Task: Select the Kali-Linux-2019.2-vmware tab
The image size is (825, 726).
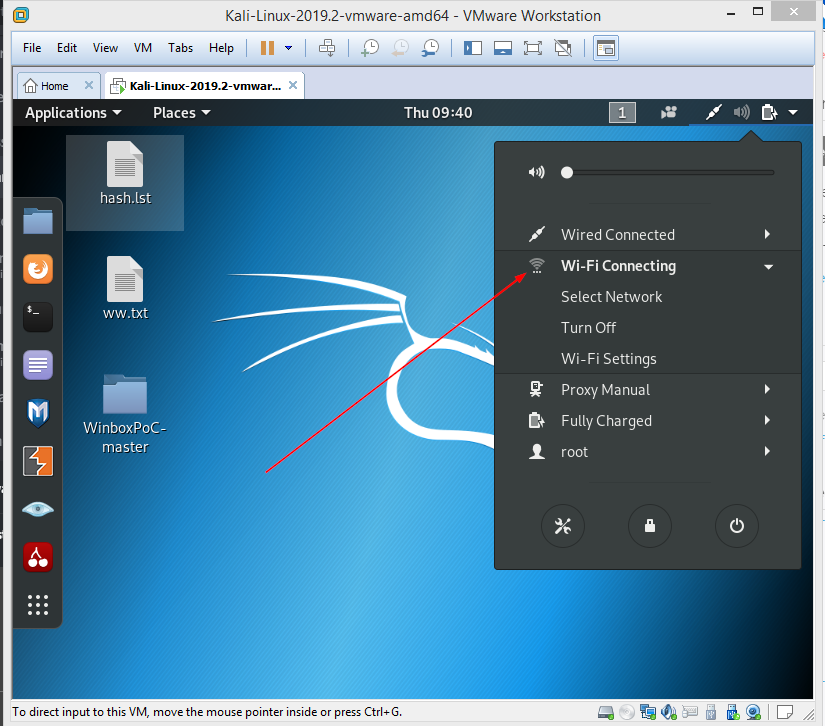Action: point(205,86)
